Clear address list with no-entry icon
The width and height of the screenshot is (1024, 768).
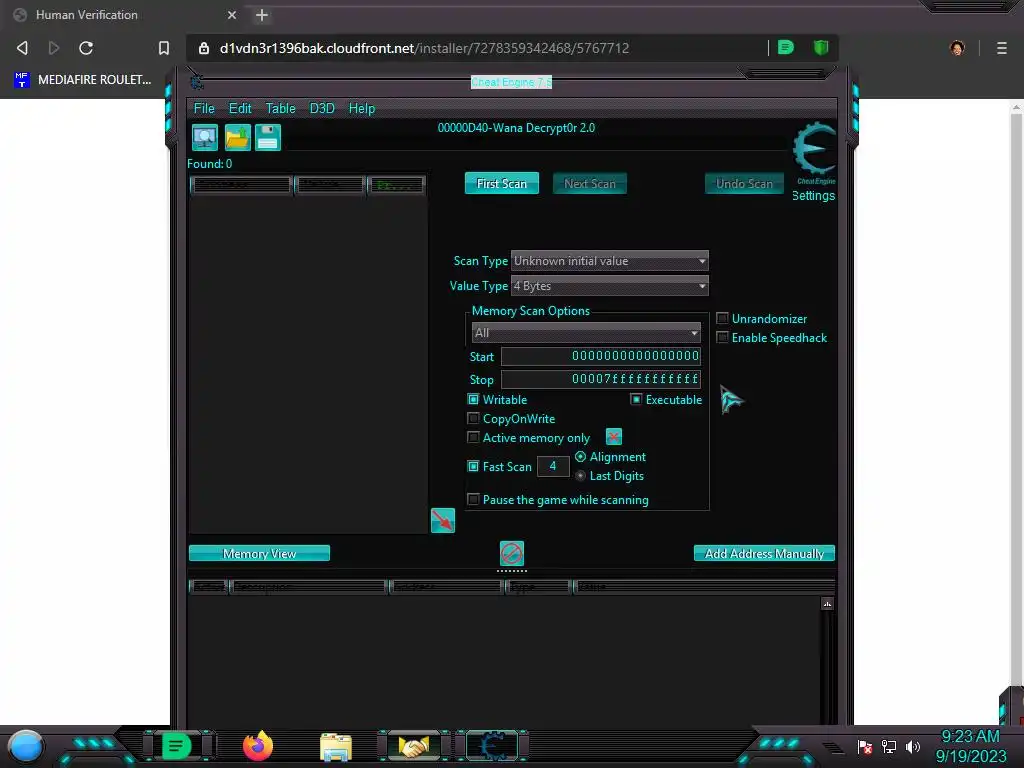click(512, 553)
